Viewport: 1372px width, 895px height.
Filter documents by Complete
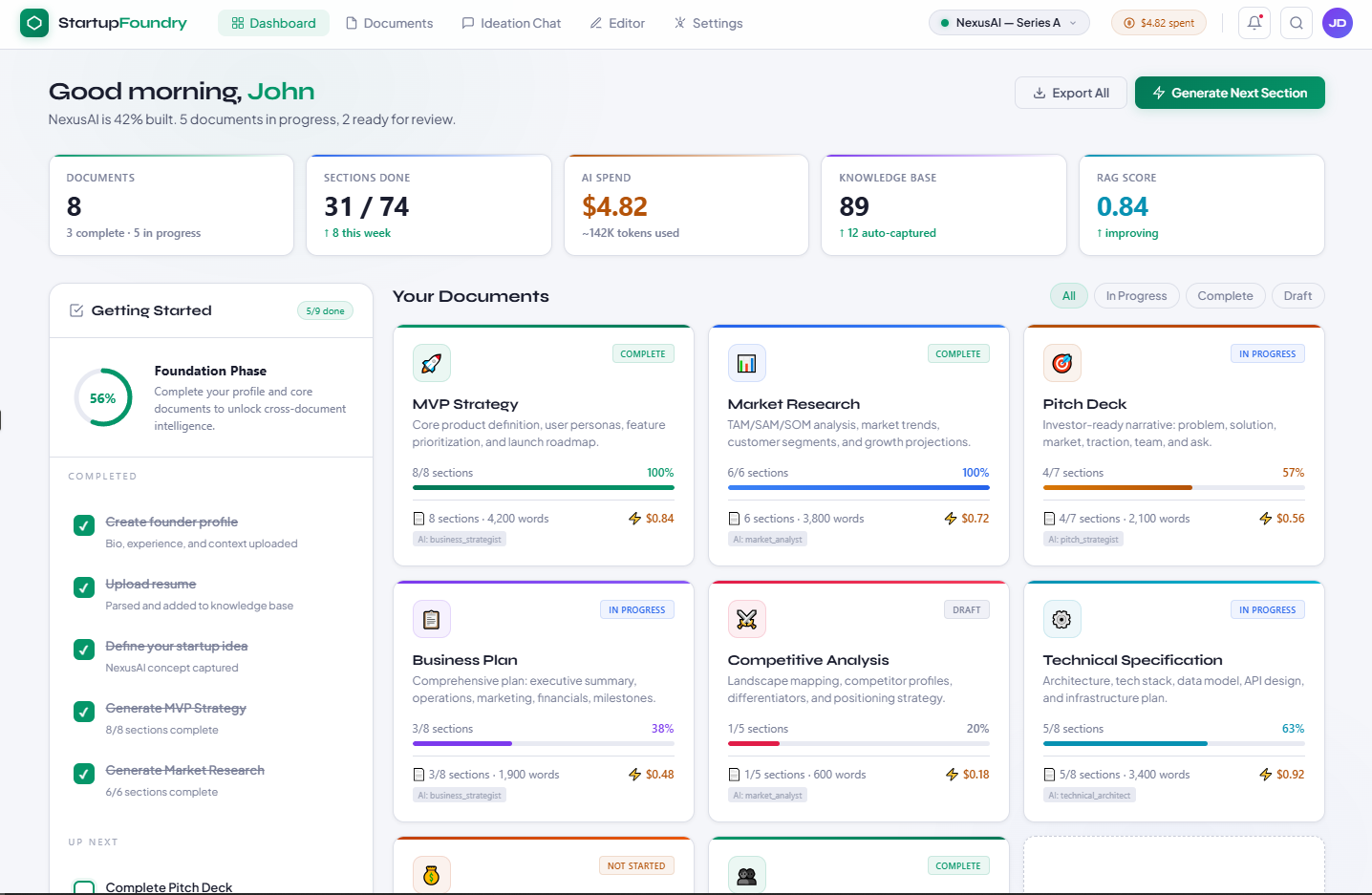tap(1226, 296)
